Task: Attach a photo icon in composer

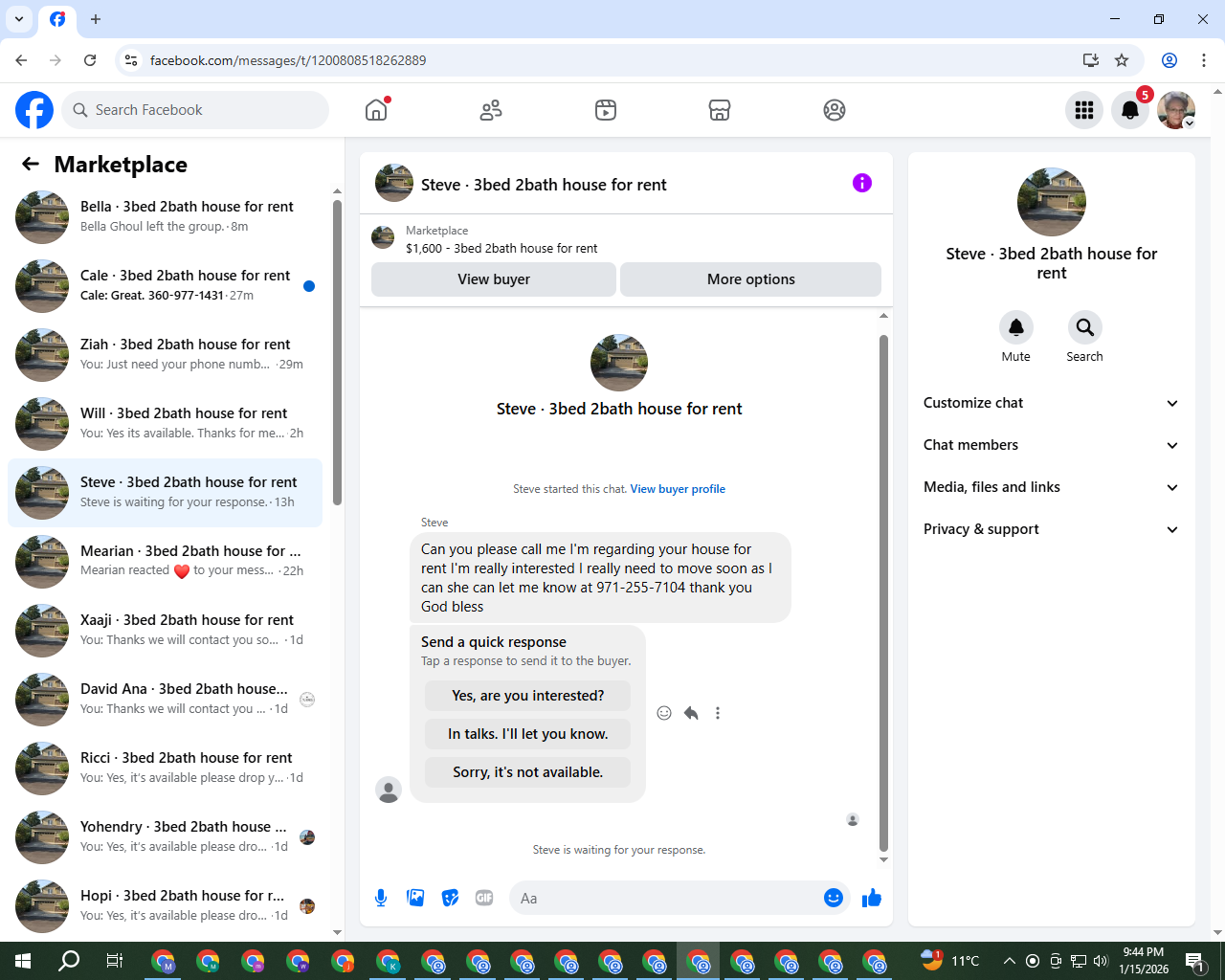Action: (415, 898)
